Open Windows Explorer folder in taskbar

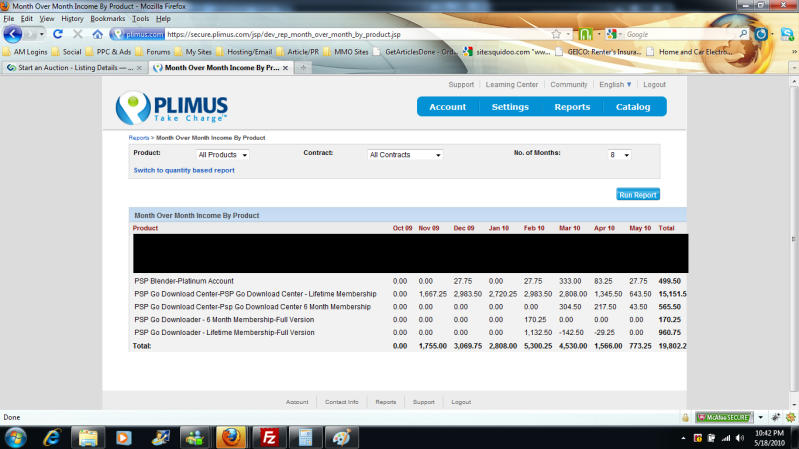click(88, 438)
